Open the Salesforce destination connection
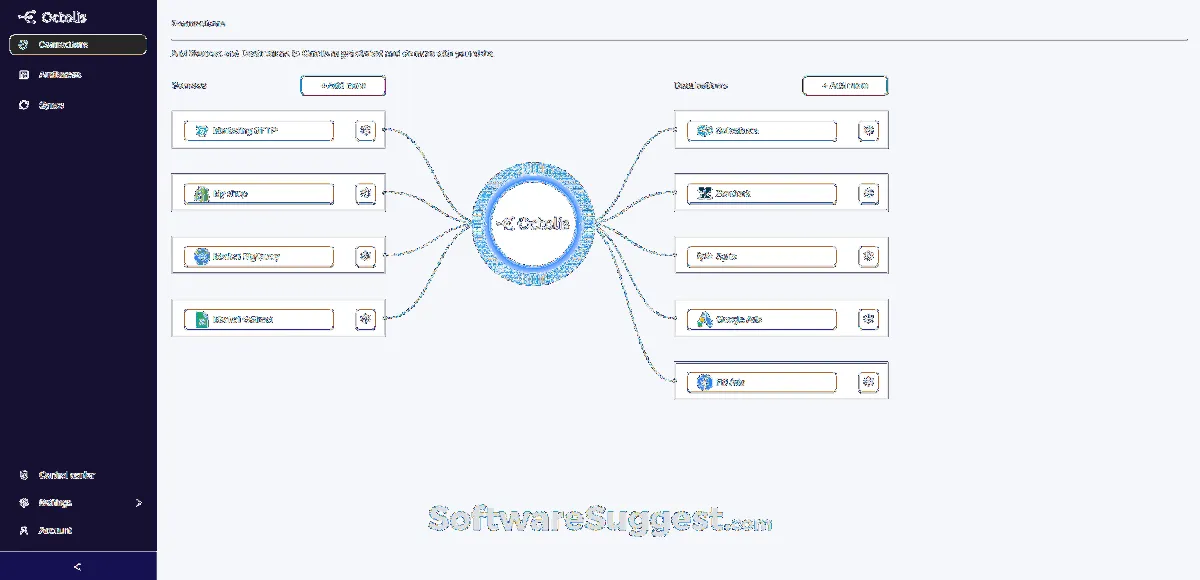Image resolution: width=1200 pixels, height=580 pixels. click(x=762, y=131)
